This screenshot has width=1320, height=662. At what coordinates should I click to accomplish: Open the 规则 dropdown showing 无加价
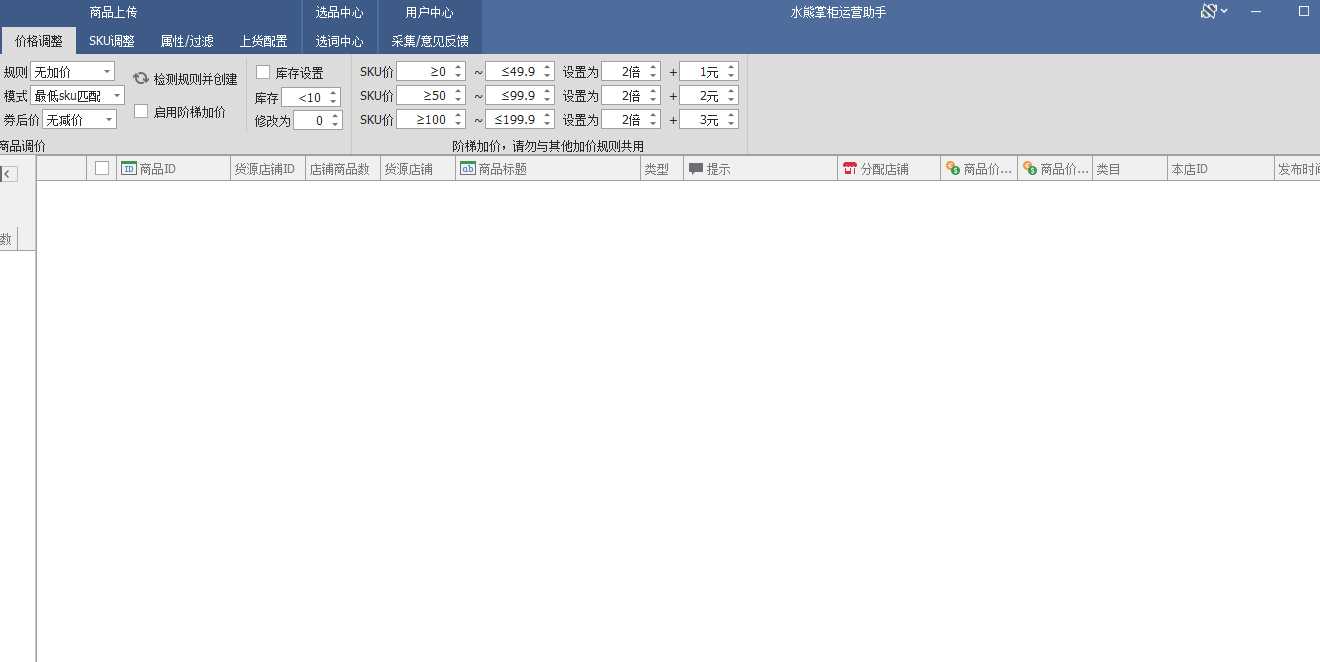click(72, 72)
